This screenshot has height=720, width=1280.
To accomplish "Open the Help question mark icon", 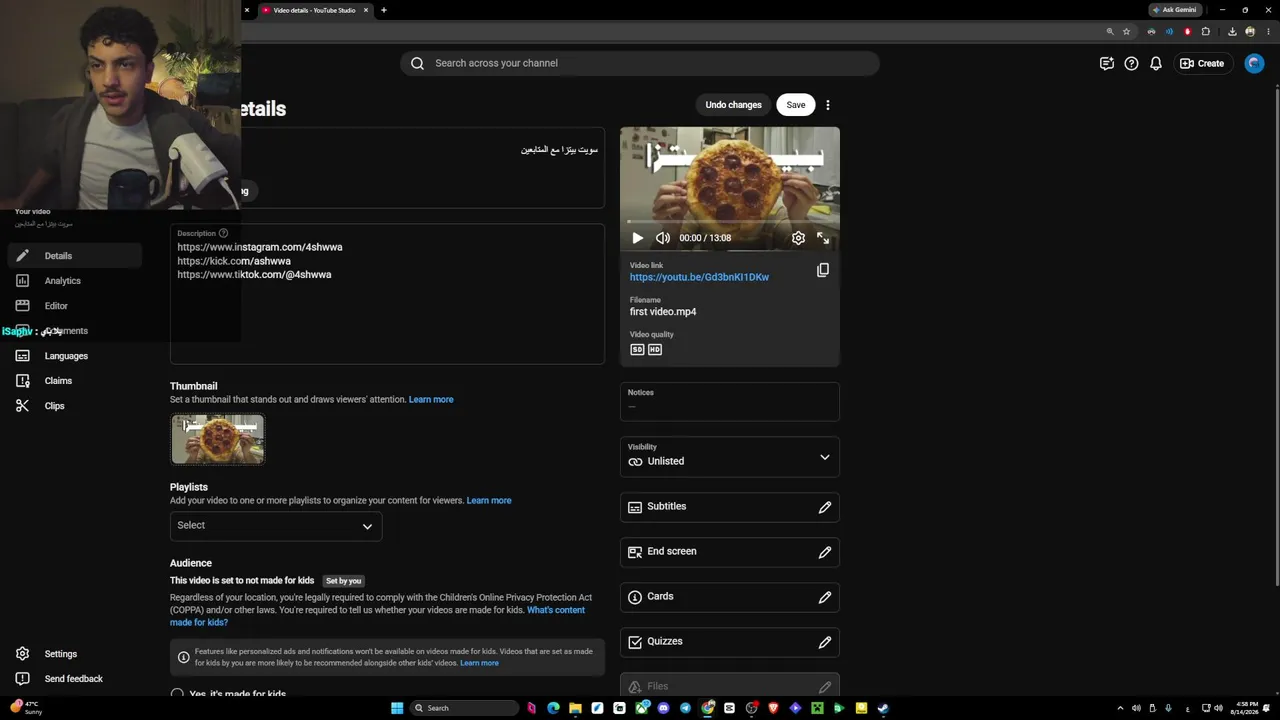I will click(1131, 63).
